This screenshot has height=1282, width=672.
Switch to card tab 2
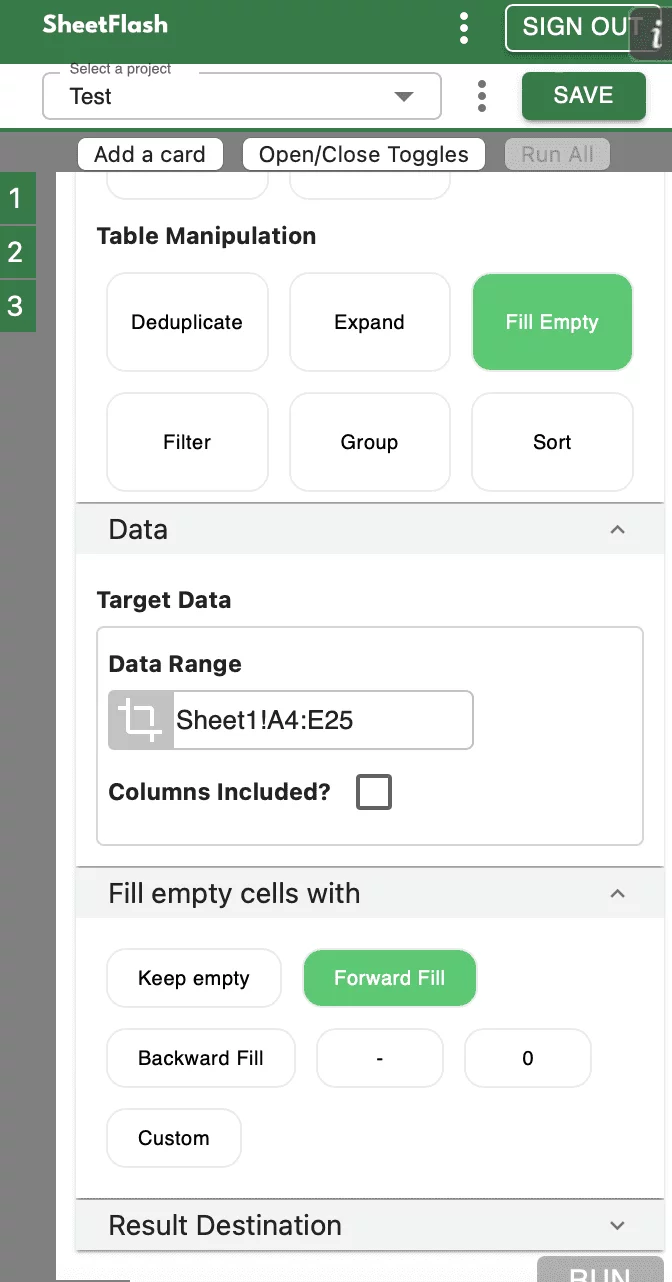(15, 252)
